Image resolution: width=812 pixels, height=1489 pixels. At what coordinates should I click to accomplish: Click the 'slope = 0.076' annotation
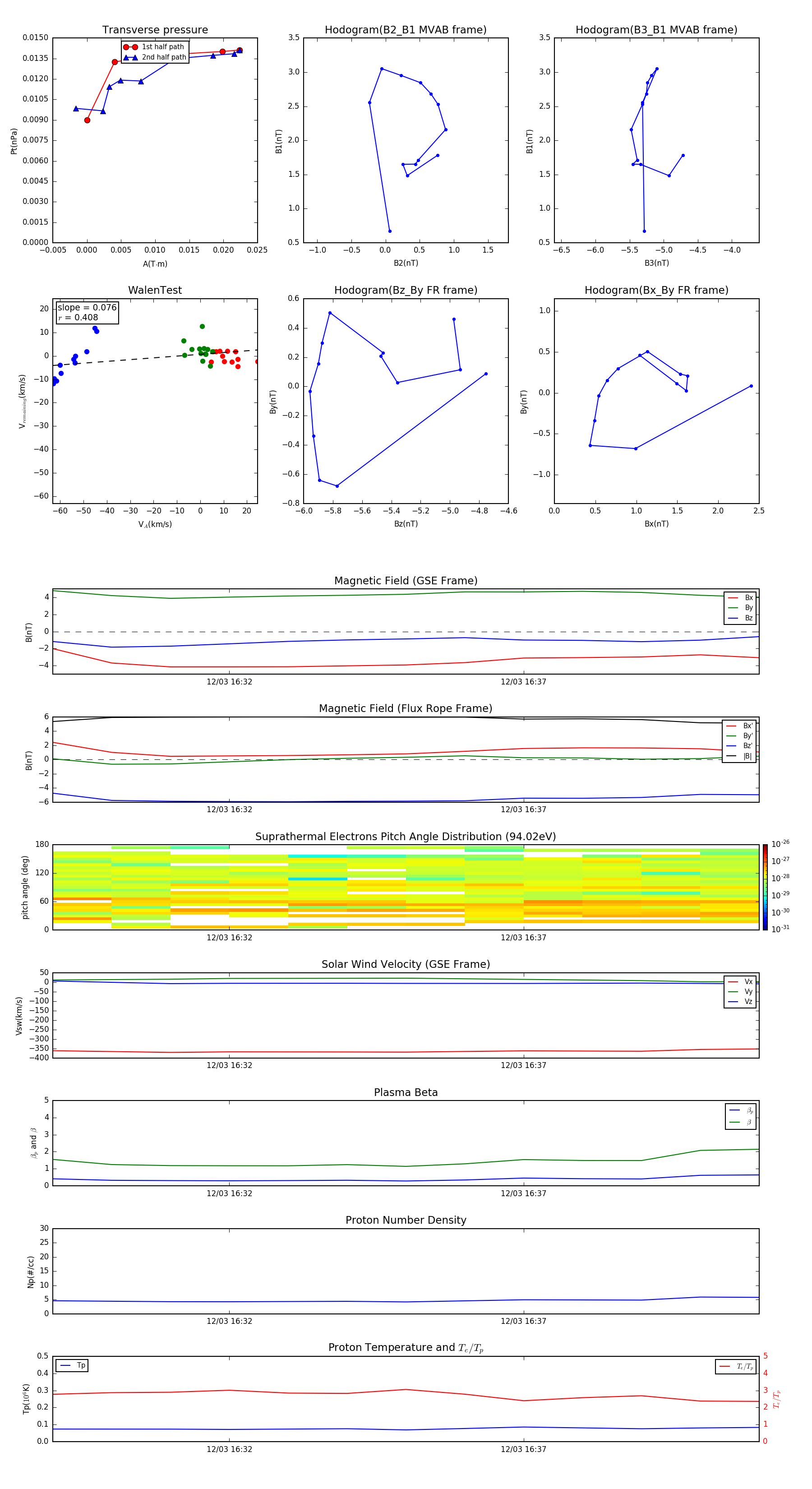[87, 308]
